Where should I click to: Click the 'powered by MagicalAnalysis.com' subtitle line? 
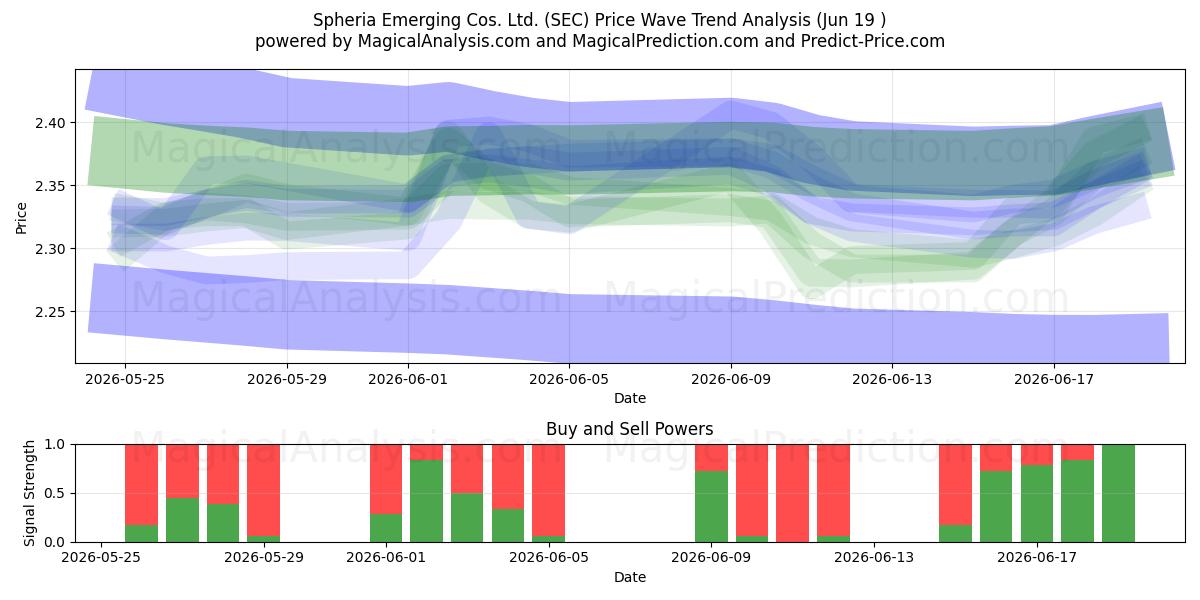click(x=600, y=41)
